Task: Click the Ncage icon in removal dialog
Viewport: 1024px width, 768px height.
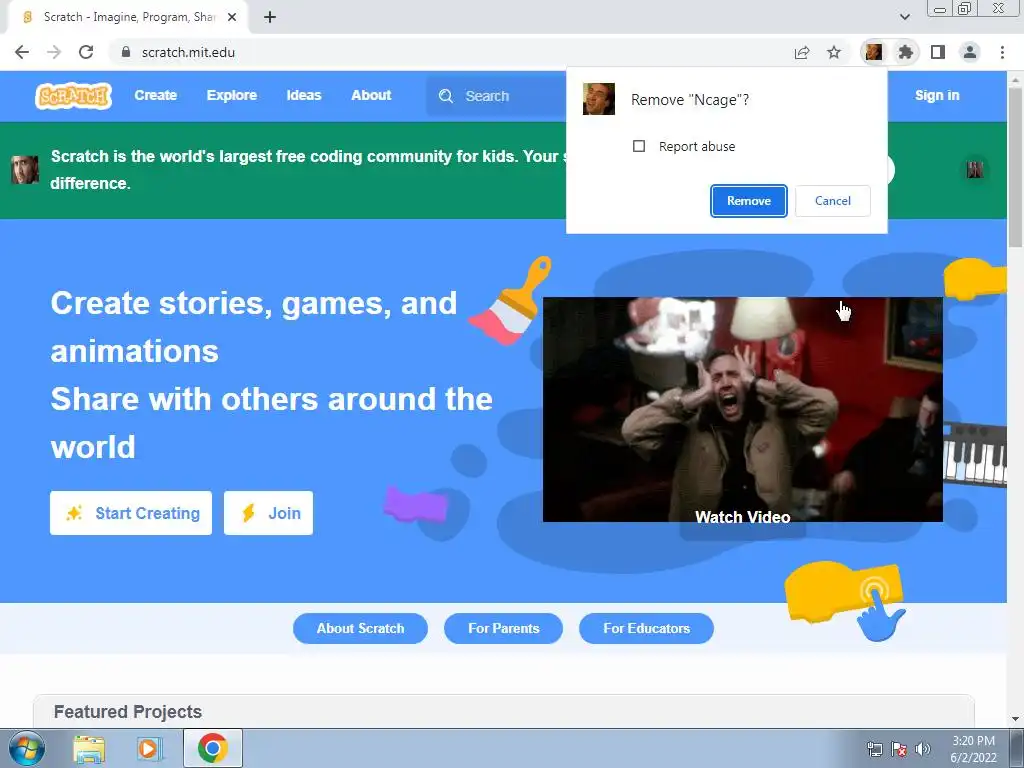Action: (x=599, y=99)
